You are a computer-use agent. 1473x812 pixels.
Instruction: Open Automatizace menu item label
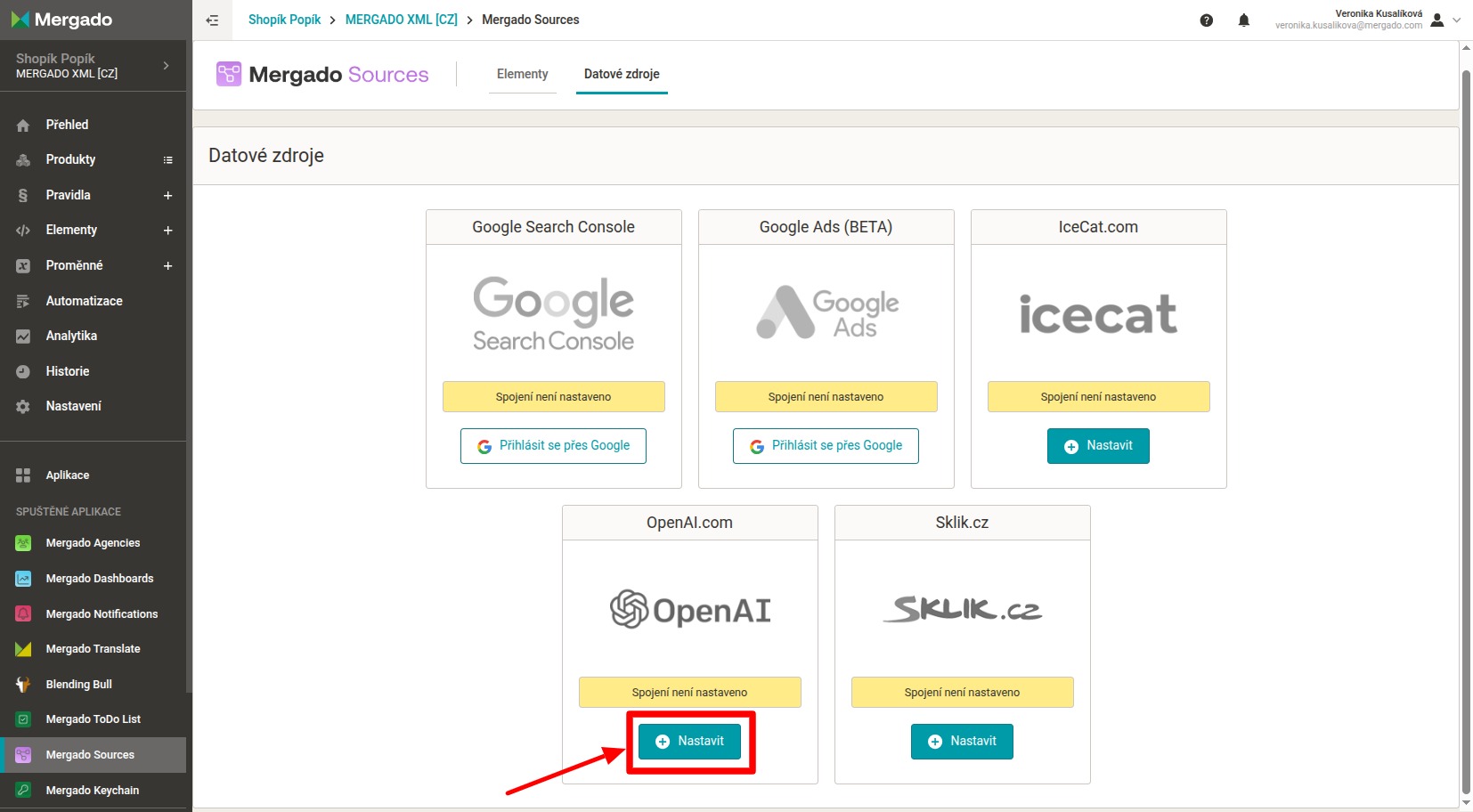84,301
